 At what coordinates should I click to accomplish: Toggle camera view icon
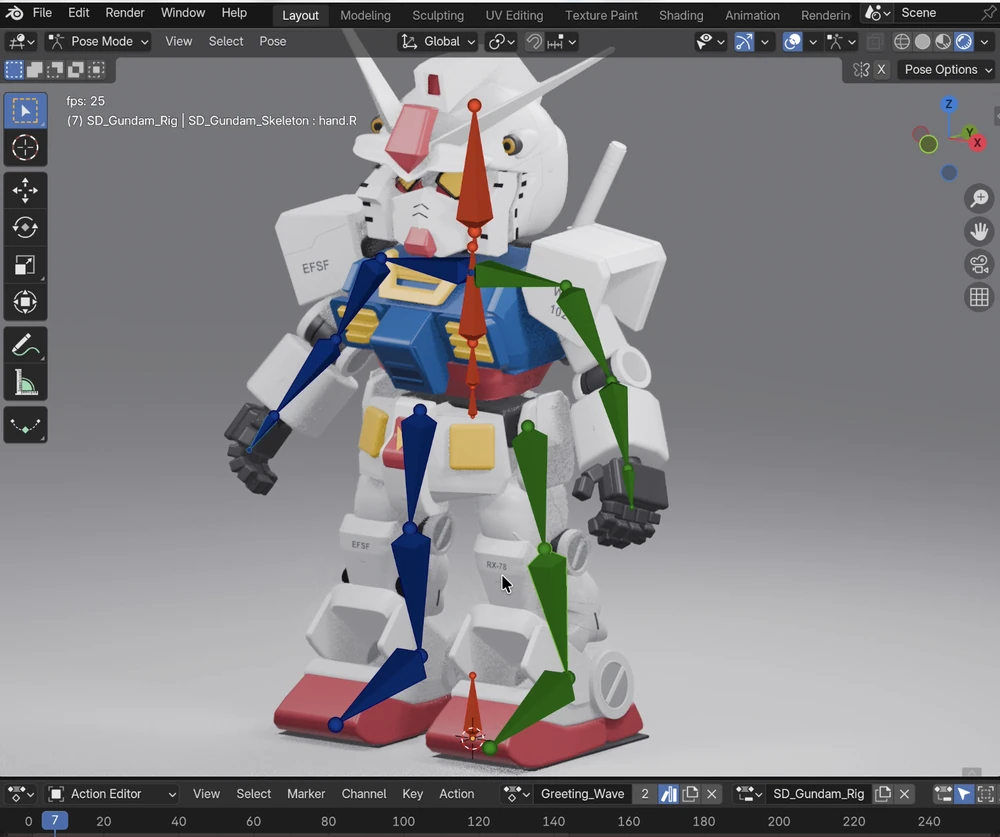coord(979,264)
